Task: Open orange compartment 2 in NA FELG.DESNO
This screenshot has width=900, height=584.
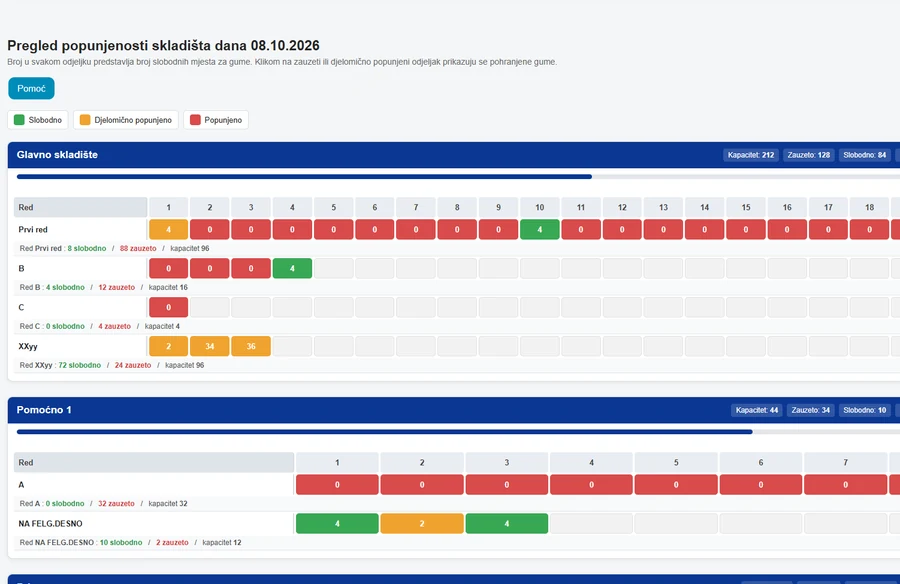Action: (422, 524)
